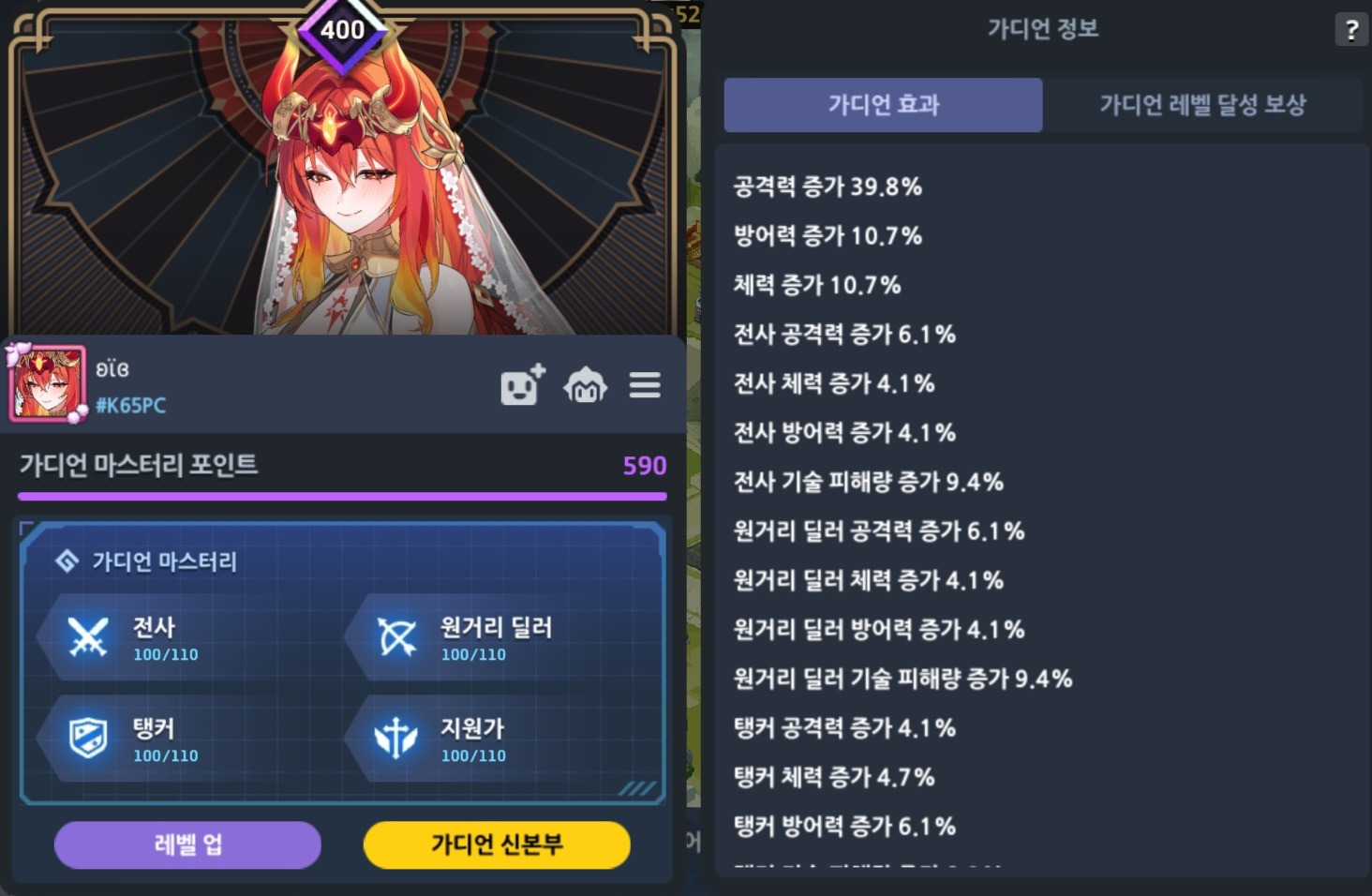Image resolution: width=1372 pixels, height=896 pixels.
Task: Click the add friend face icon
Action: (523, 384)
